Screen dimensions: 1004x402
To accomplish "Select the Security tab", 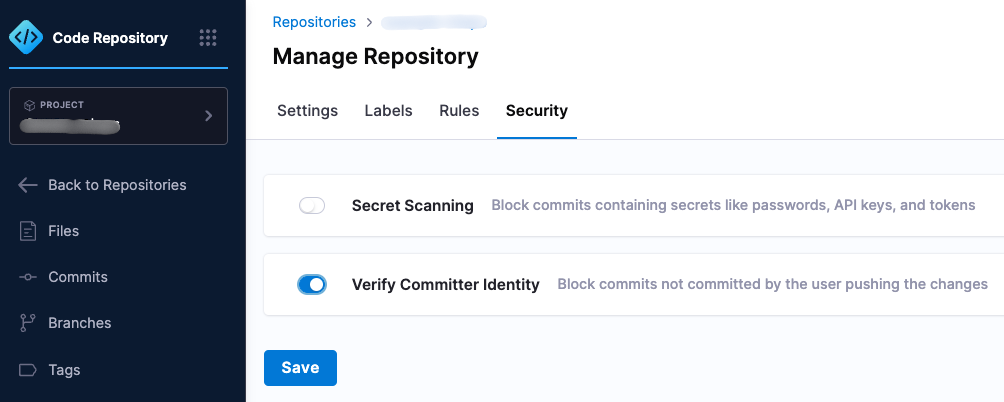I will pyautogui.click(x=536, y=111).
